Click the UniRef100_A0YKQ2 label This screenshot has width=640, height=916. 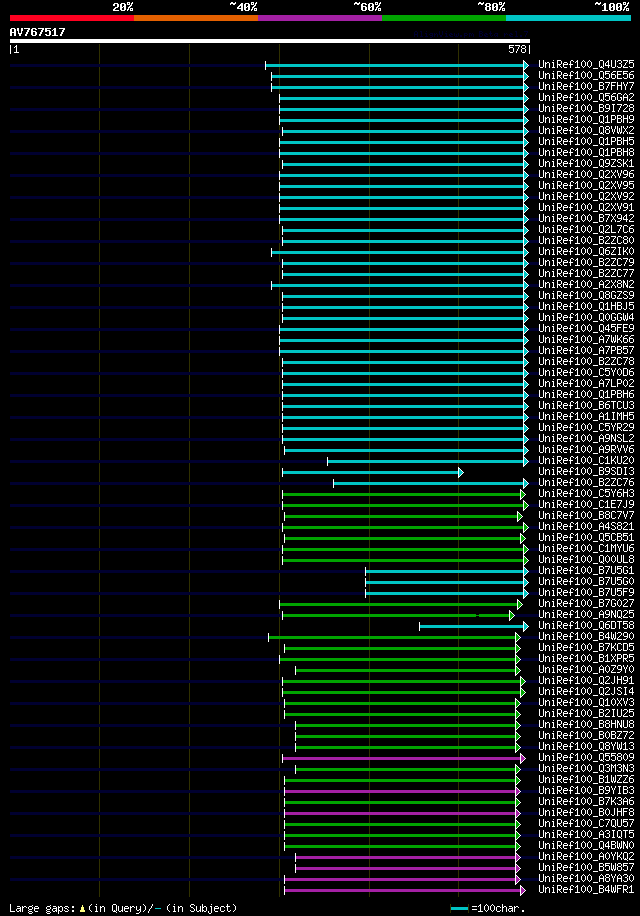586,857
